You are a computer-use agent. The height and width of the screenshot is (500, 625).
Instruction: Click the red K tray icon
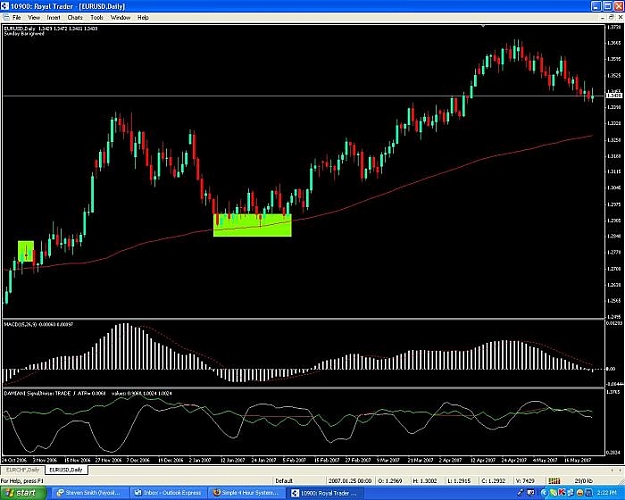click(x=562, y=493)
